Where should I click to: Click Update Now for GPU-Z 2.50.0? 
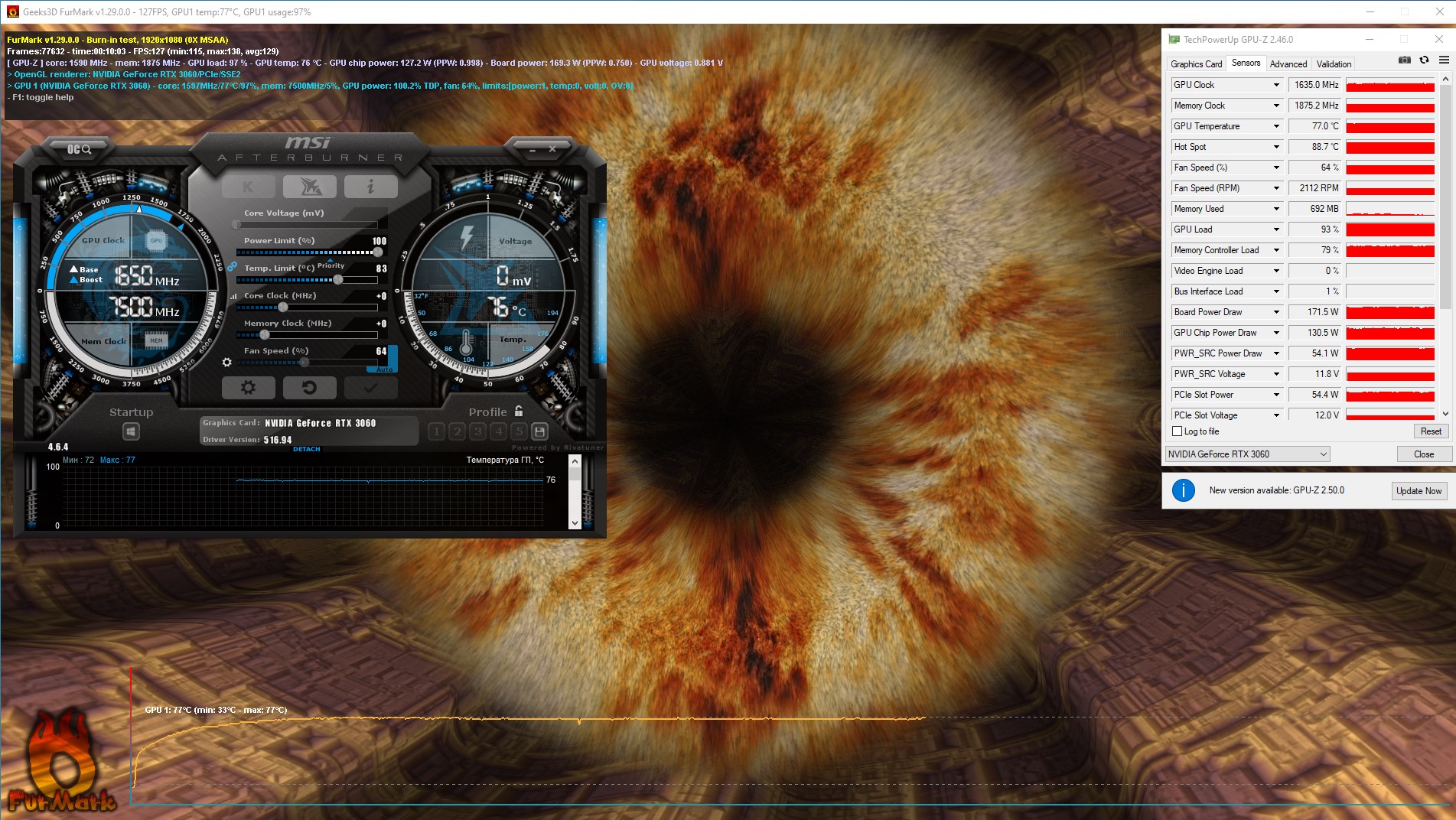[x=1419, y=491]
